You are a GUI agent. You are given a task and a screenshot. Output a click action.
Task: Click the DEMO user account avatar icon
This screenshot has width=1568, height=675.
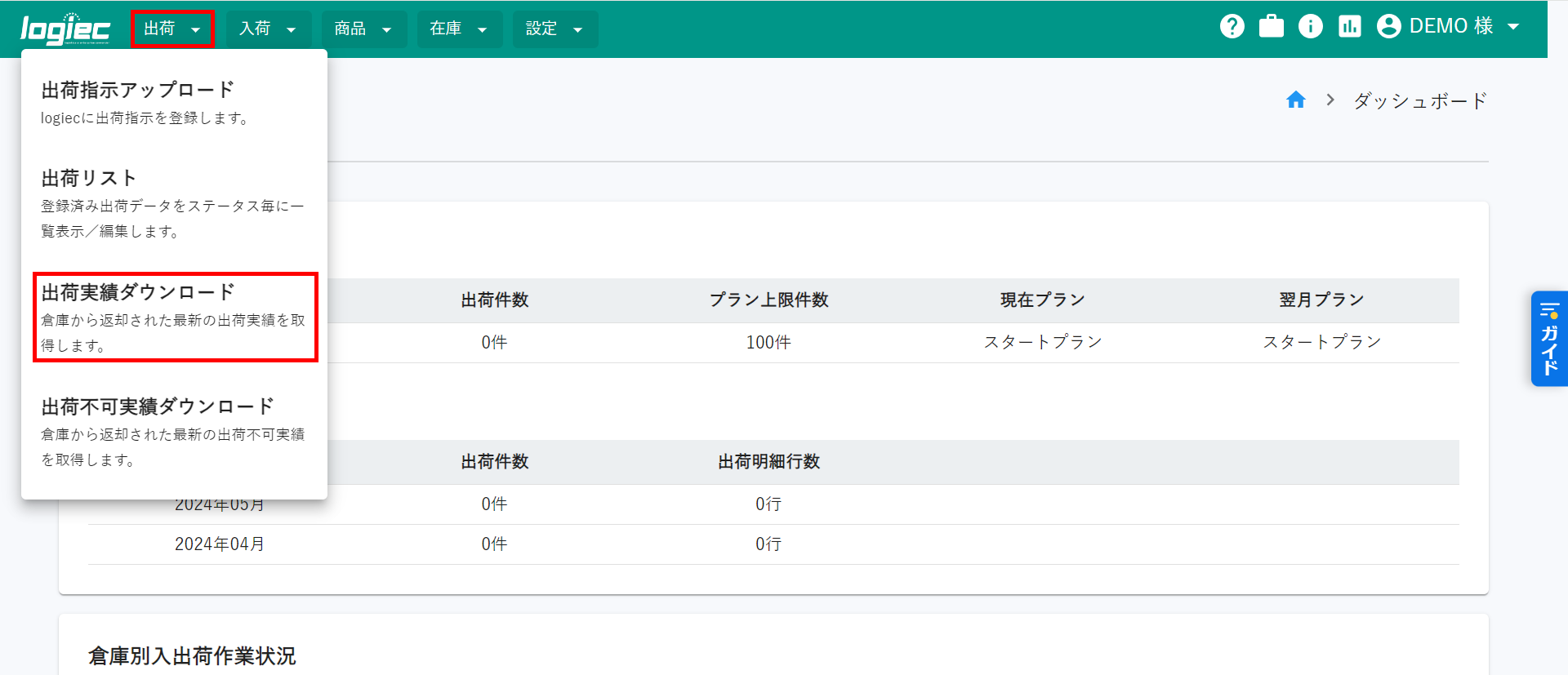pos(1388,26)
